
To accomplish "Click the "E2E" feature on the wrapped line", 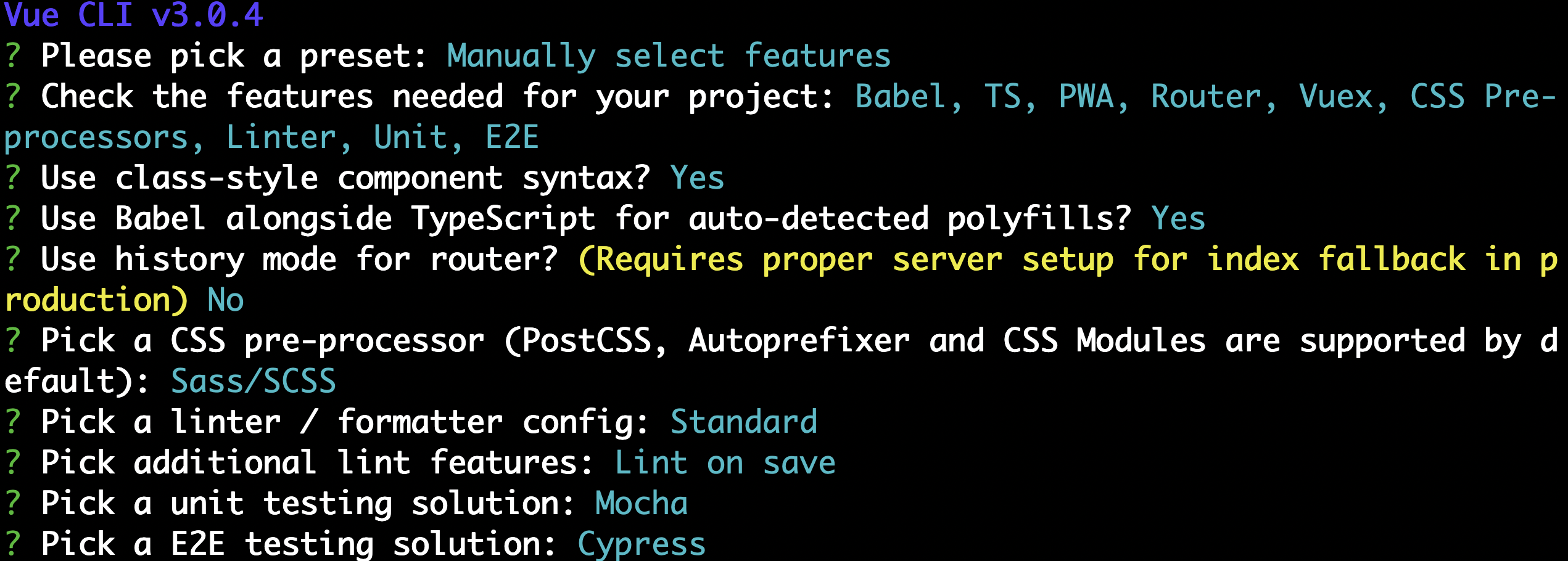I will (512, 137).
